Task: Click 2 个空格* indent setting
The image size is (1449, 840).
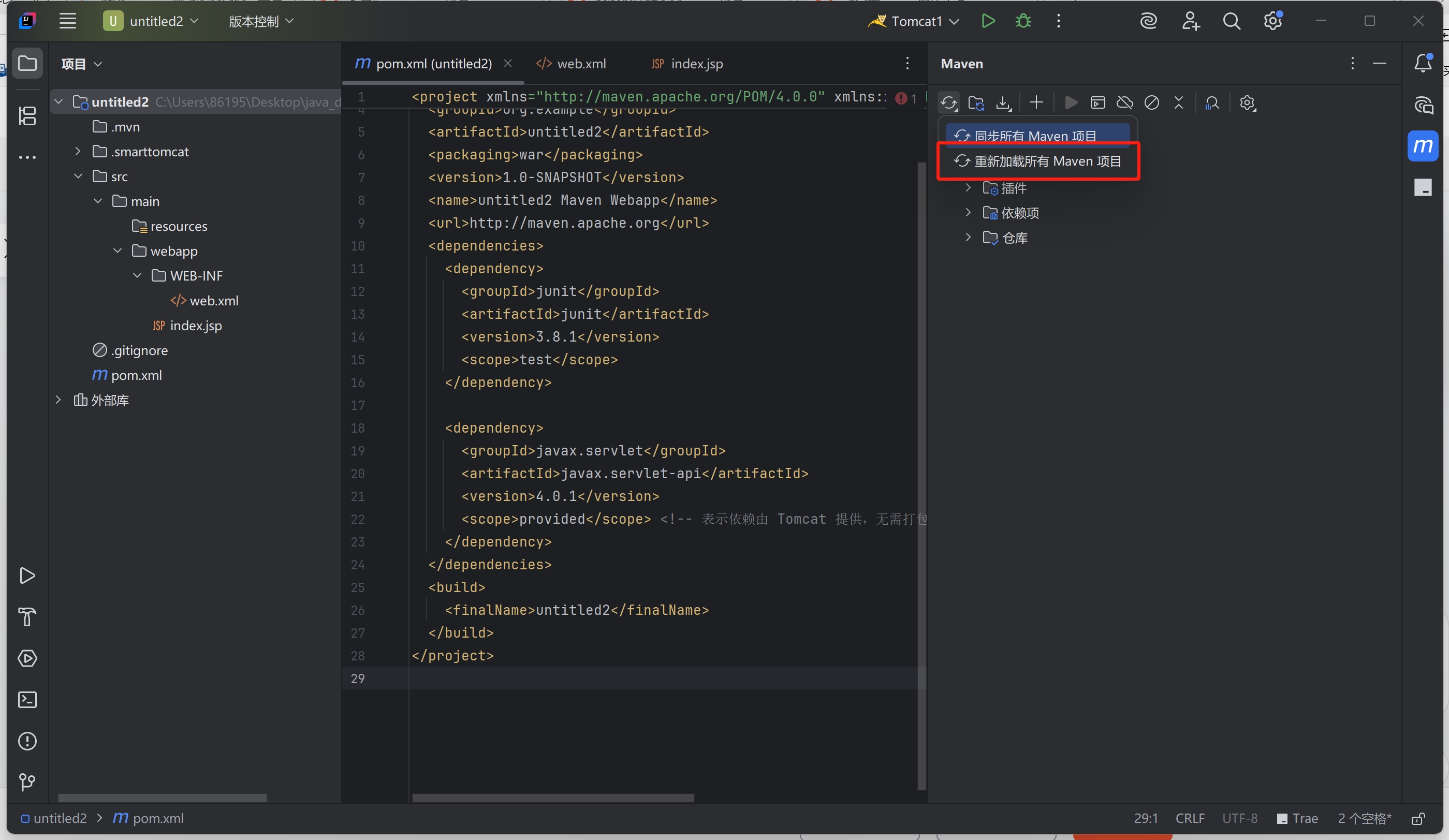Action: (1365, 818)
